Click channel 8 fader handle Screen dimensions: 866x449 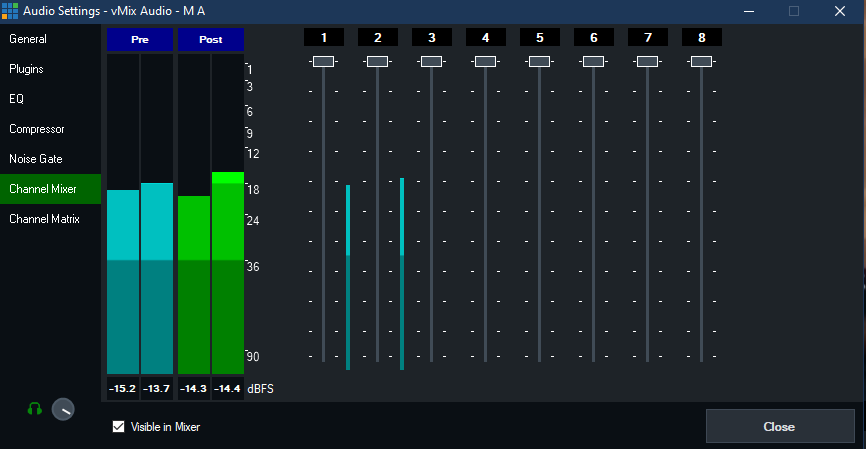coord(701,62)
